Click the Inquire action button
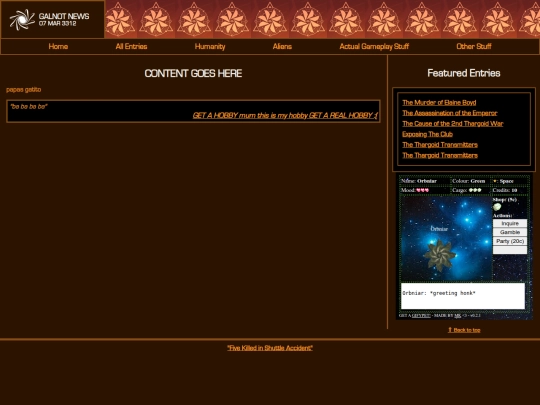540x405 pixels. click(x=510, y=223)
